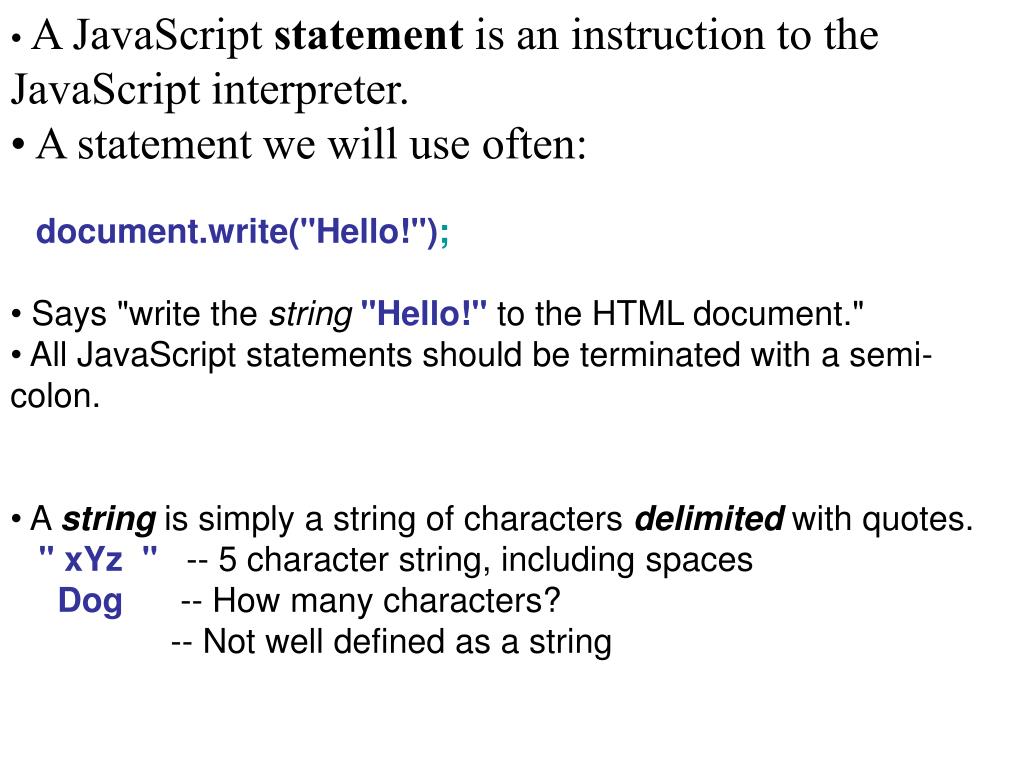Click the word "instruction" in first bullet
This screenshot has height=768, width=1024.
coord(668,35)
